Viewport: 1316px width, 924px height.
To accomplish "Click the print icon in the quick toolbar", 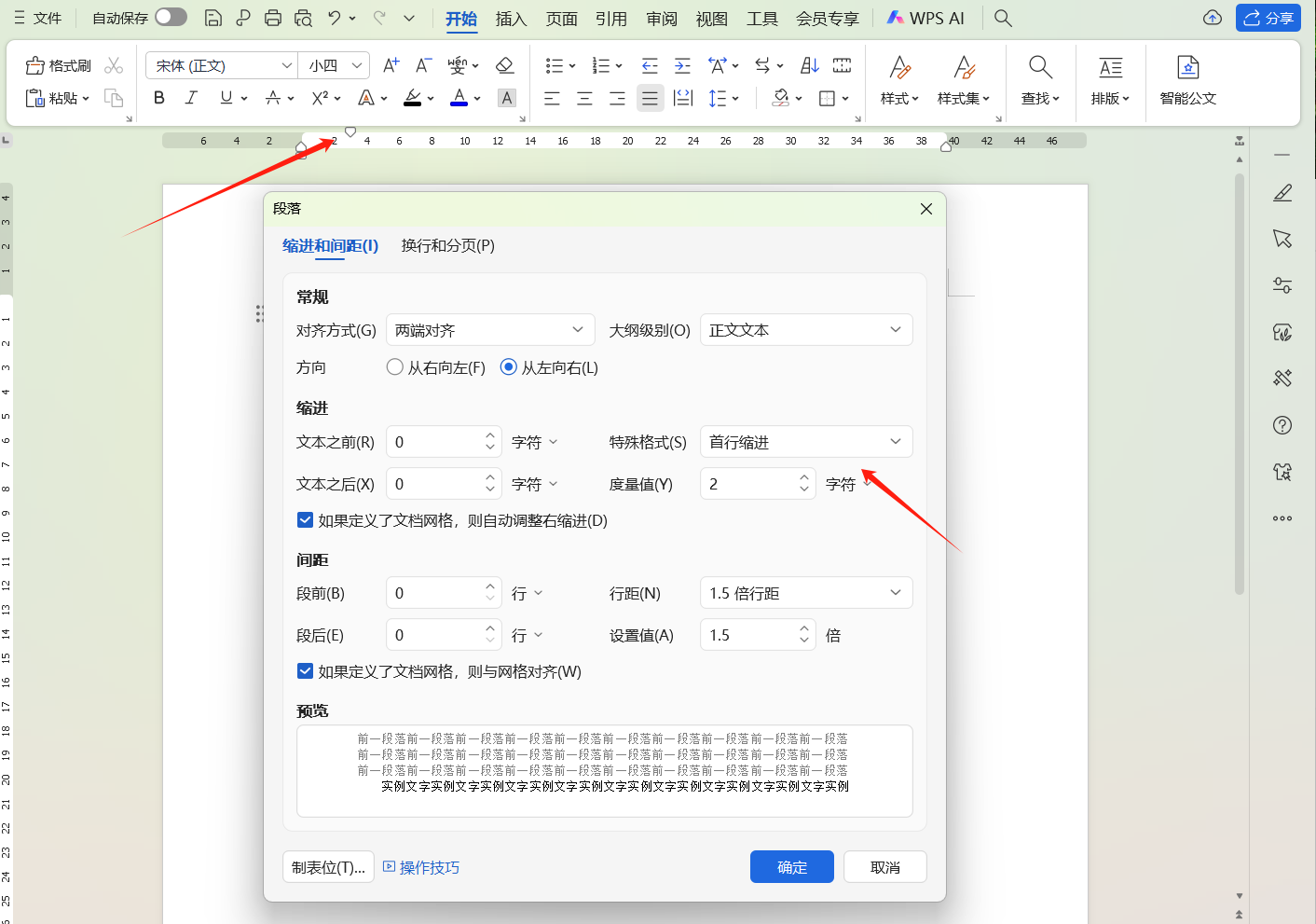I will [x=273, y=18].
